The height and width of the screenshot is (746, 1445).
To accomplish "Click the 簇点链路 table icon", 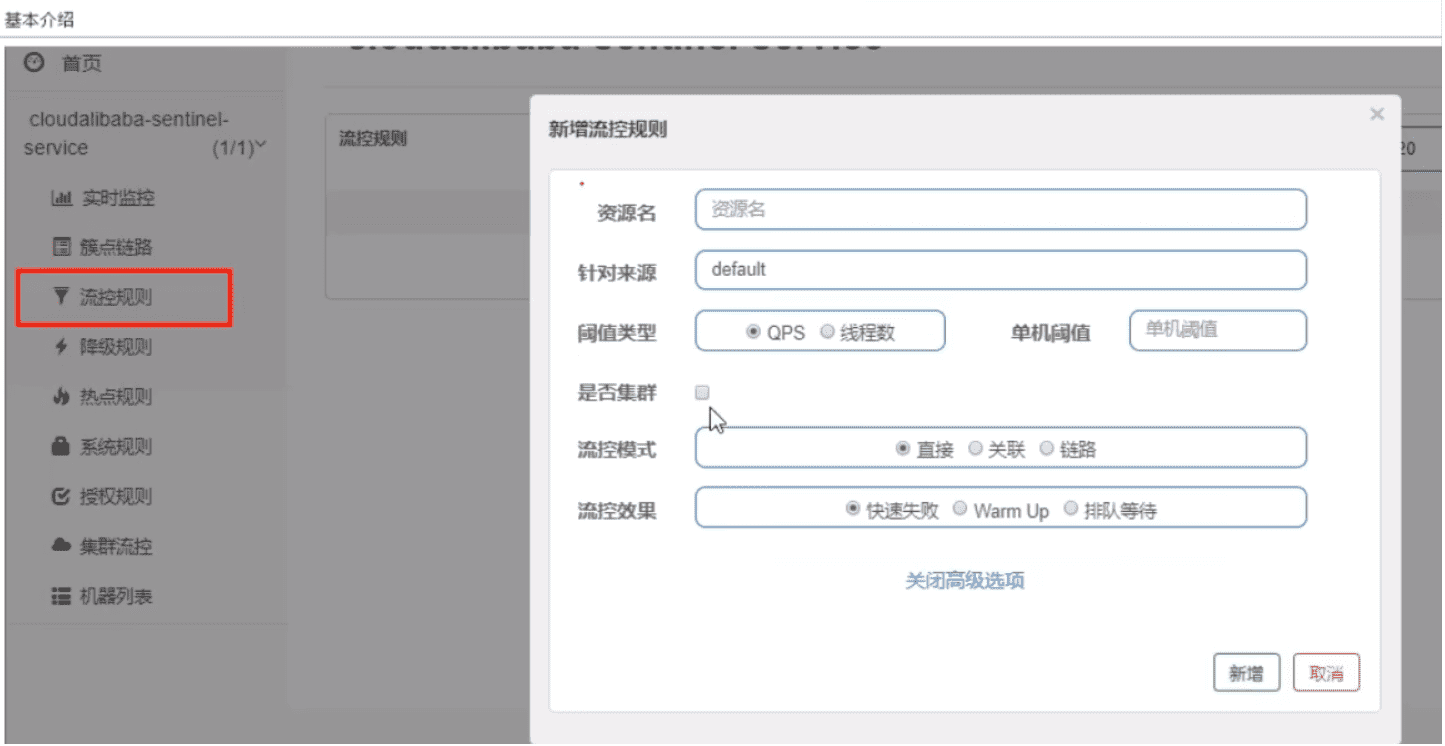I will [x=61, y=247].
